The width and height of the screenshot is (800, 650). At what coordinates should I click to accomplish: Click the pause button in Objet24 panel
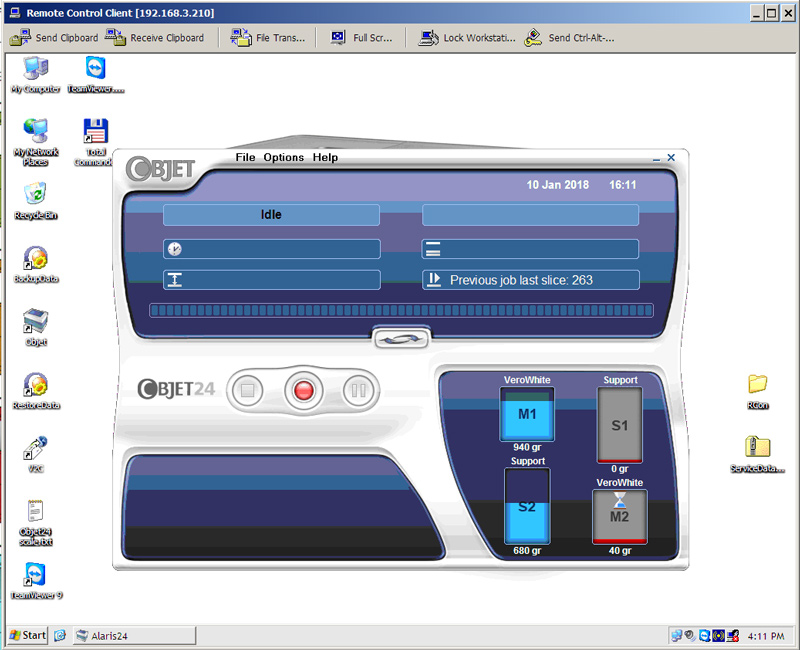click(358, 390)
